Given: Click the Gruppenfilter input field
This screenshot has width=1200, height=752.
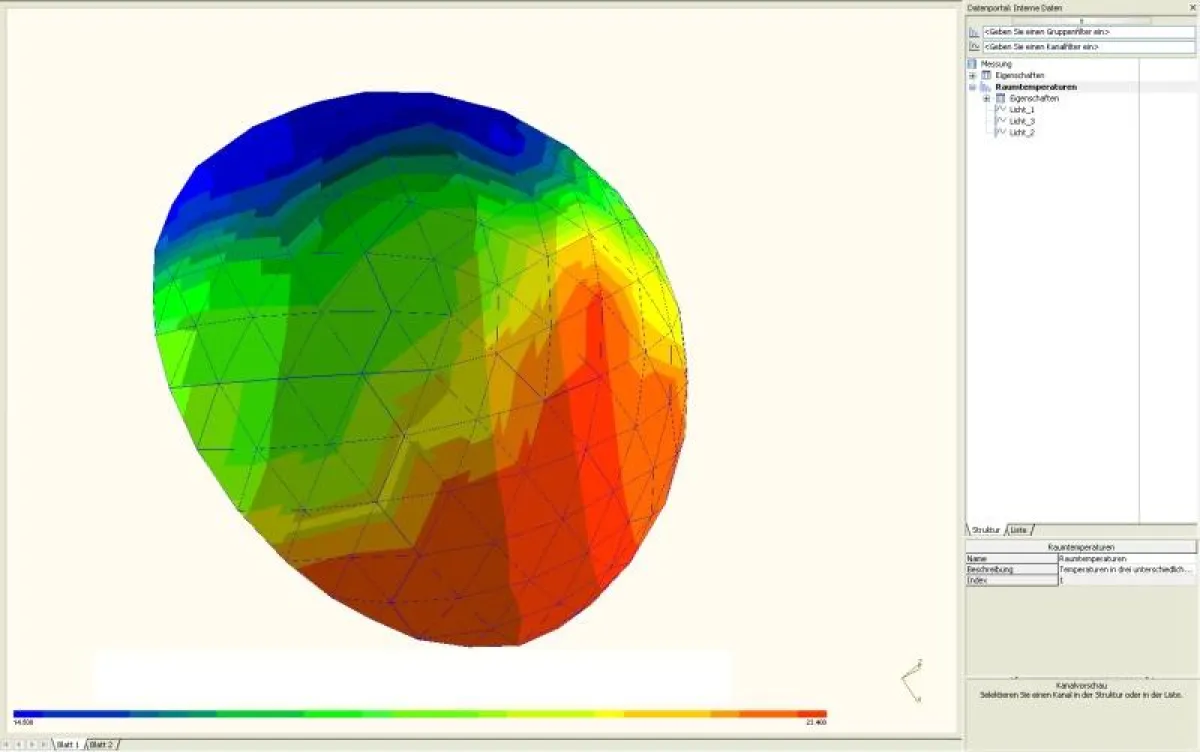Looking at the screenshot, I should coord(1088,33).
